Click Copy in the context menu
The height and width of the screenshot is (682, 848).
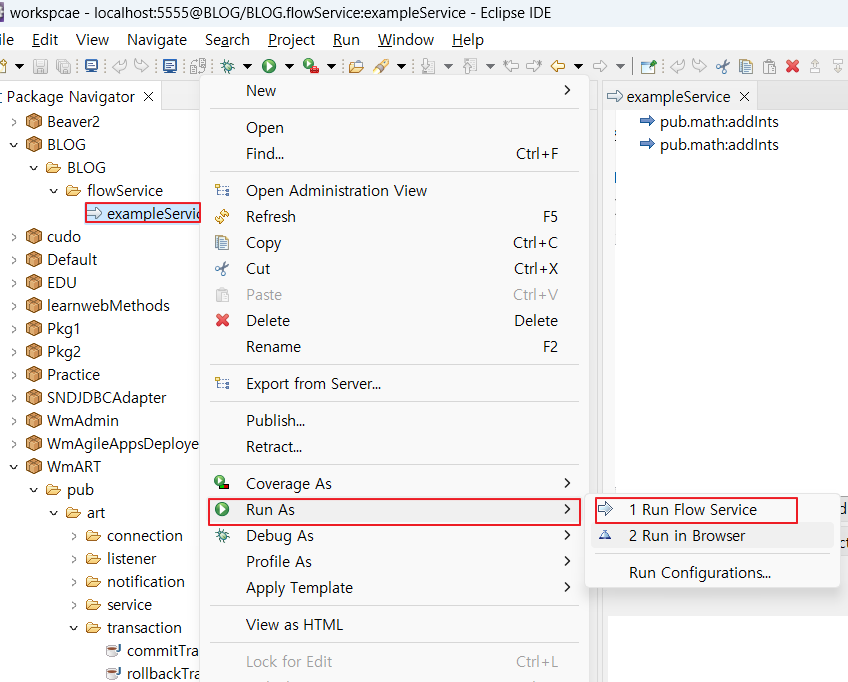(394, 242)
